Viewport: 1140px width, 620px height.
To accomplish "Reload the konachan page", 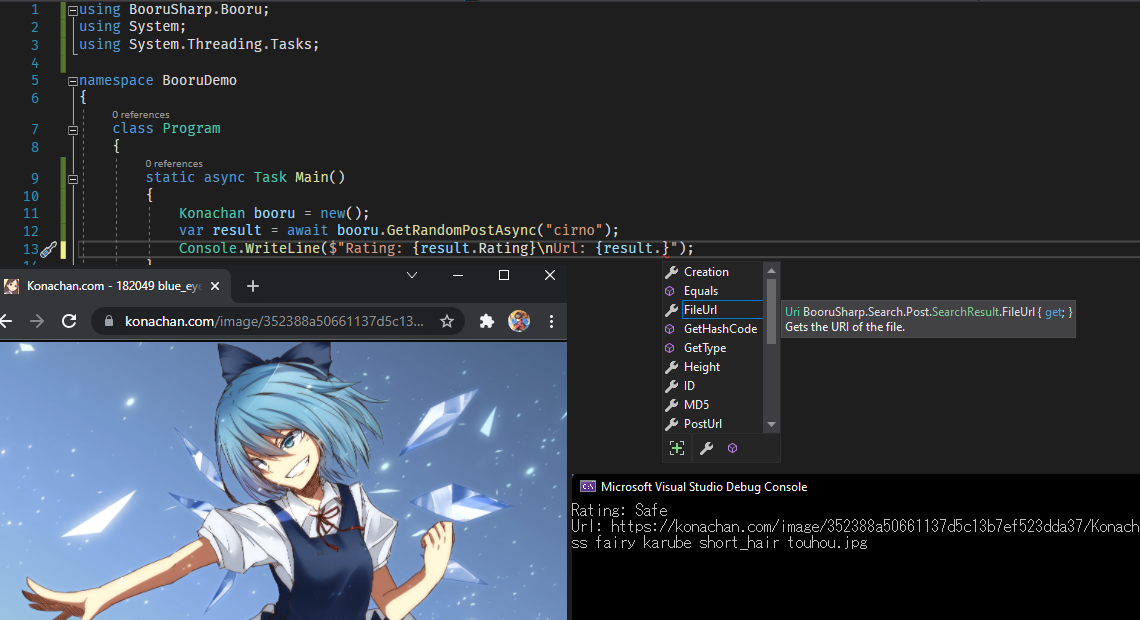I will pyautogui.click(x=69, y=321).
